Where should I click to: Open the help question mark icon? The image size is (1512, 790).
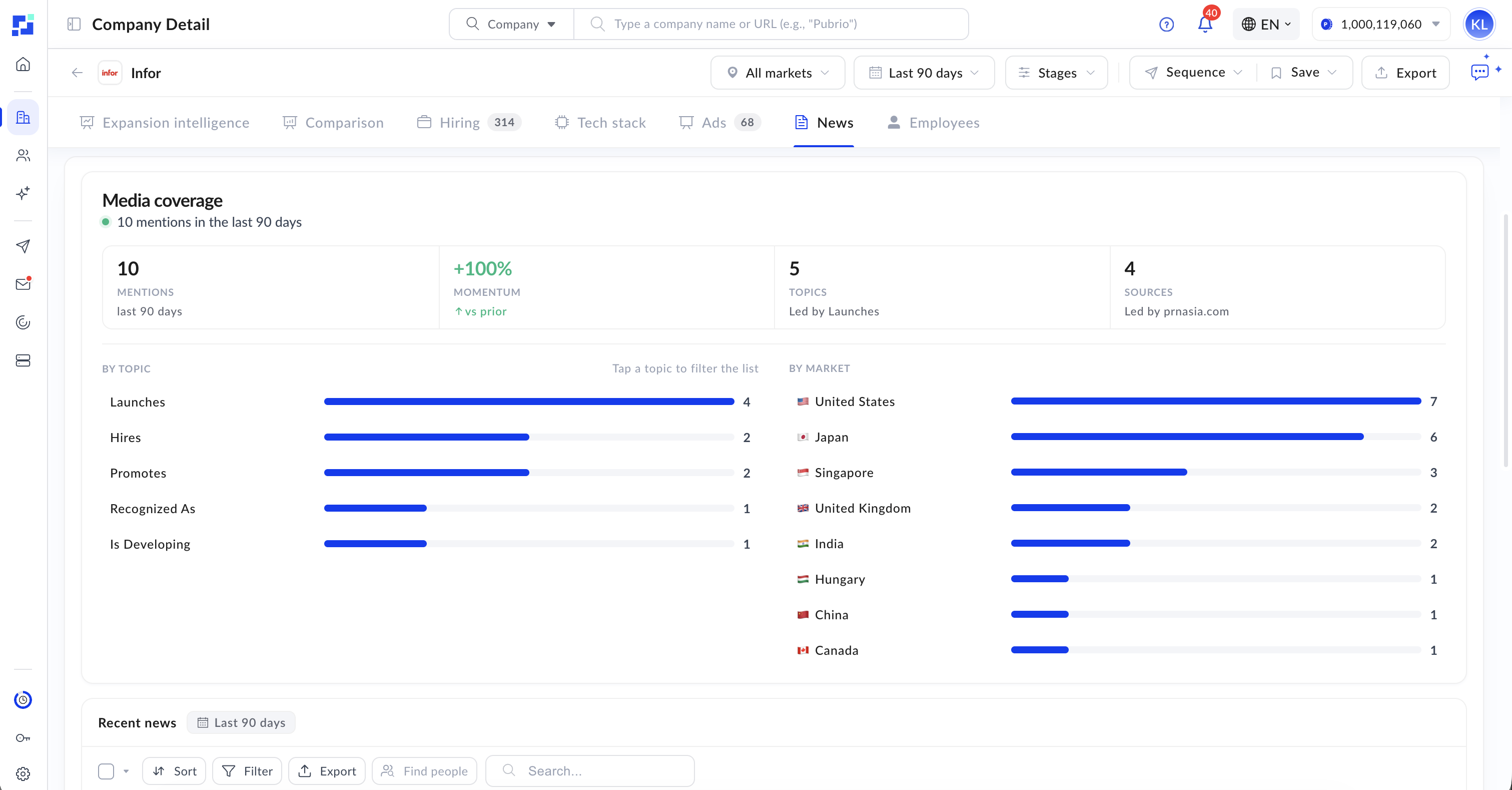coord(1166,24)
